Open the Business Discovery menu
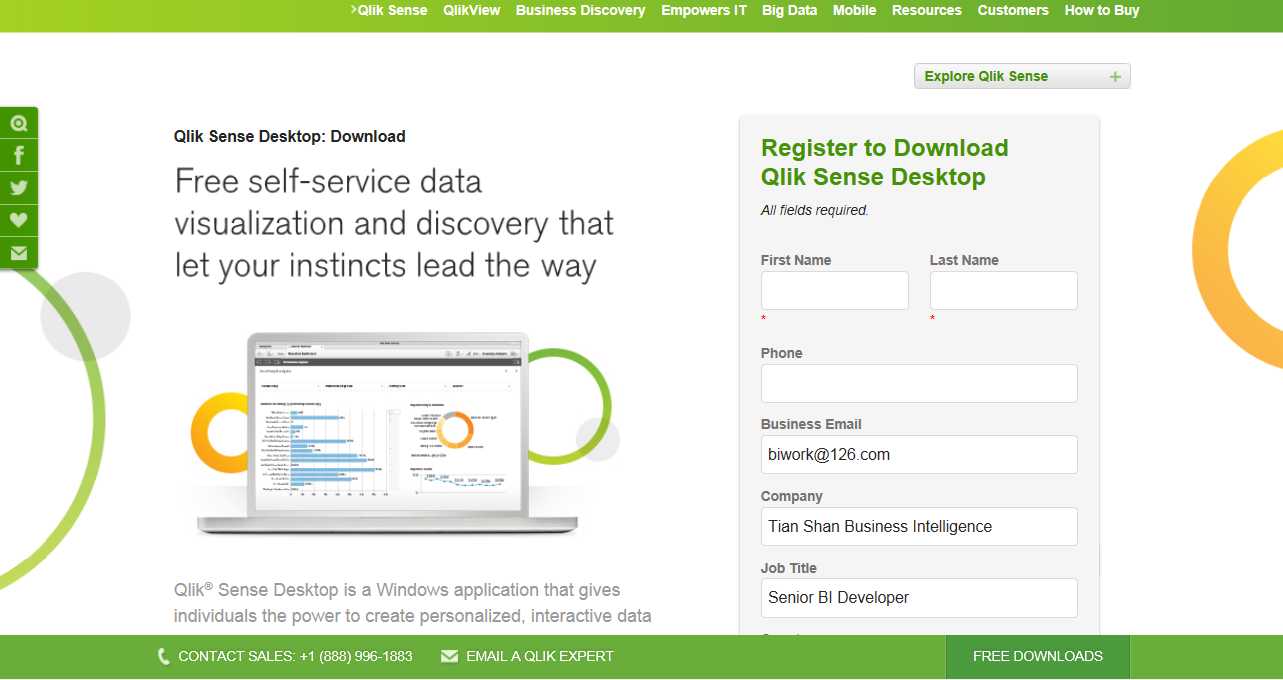The image size is (1283, 680). pos(580,10)
